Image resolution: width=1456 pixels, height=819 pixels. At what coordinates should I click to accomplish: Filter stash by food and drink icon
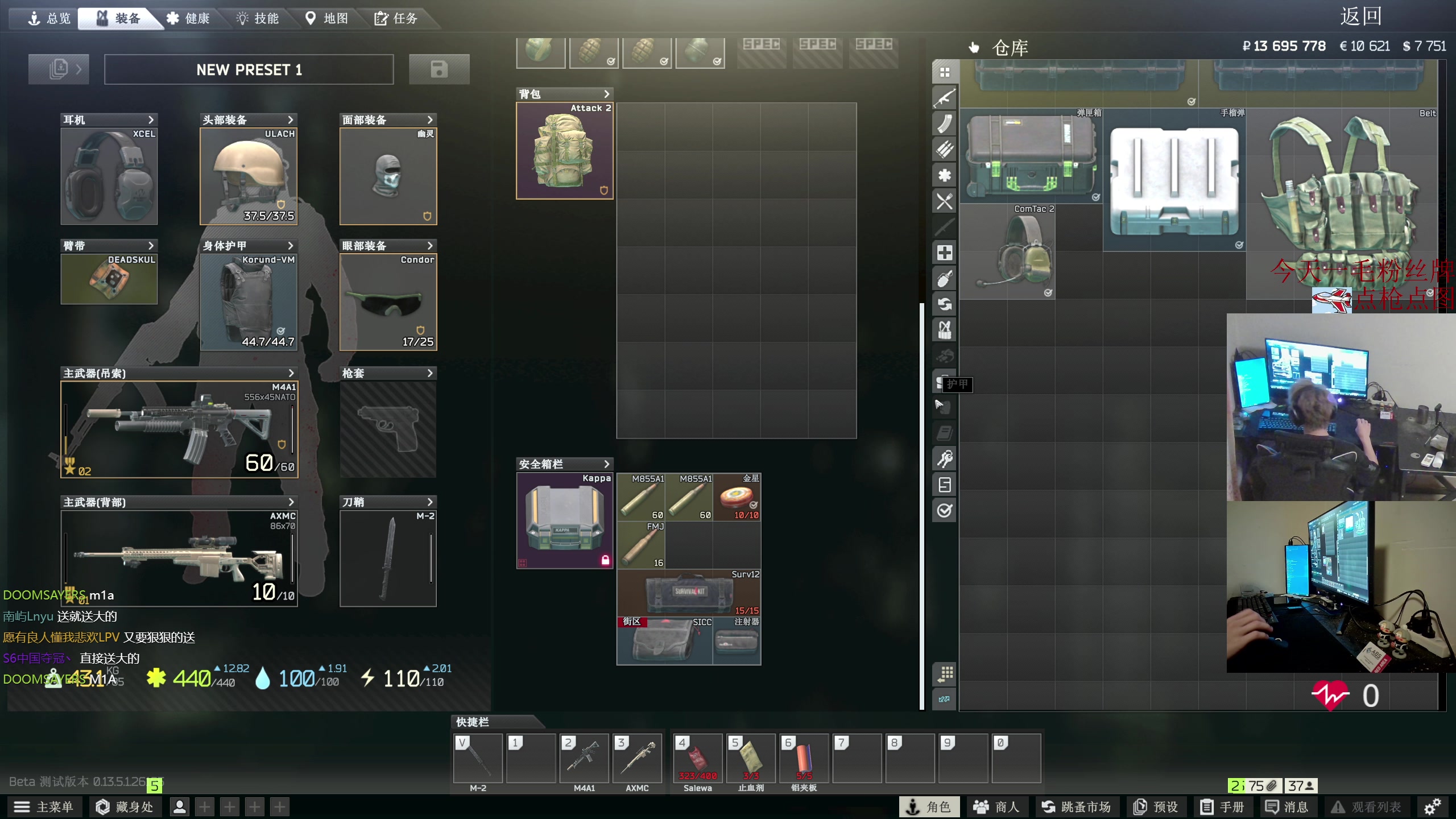click(945, 201)
